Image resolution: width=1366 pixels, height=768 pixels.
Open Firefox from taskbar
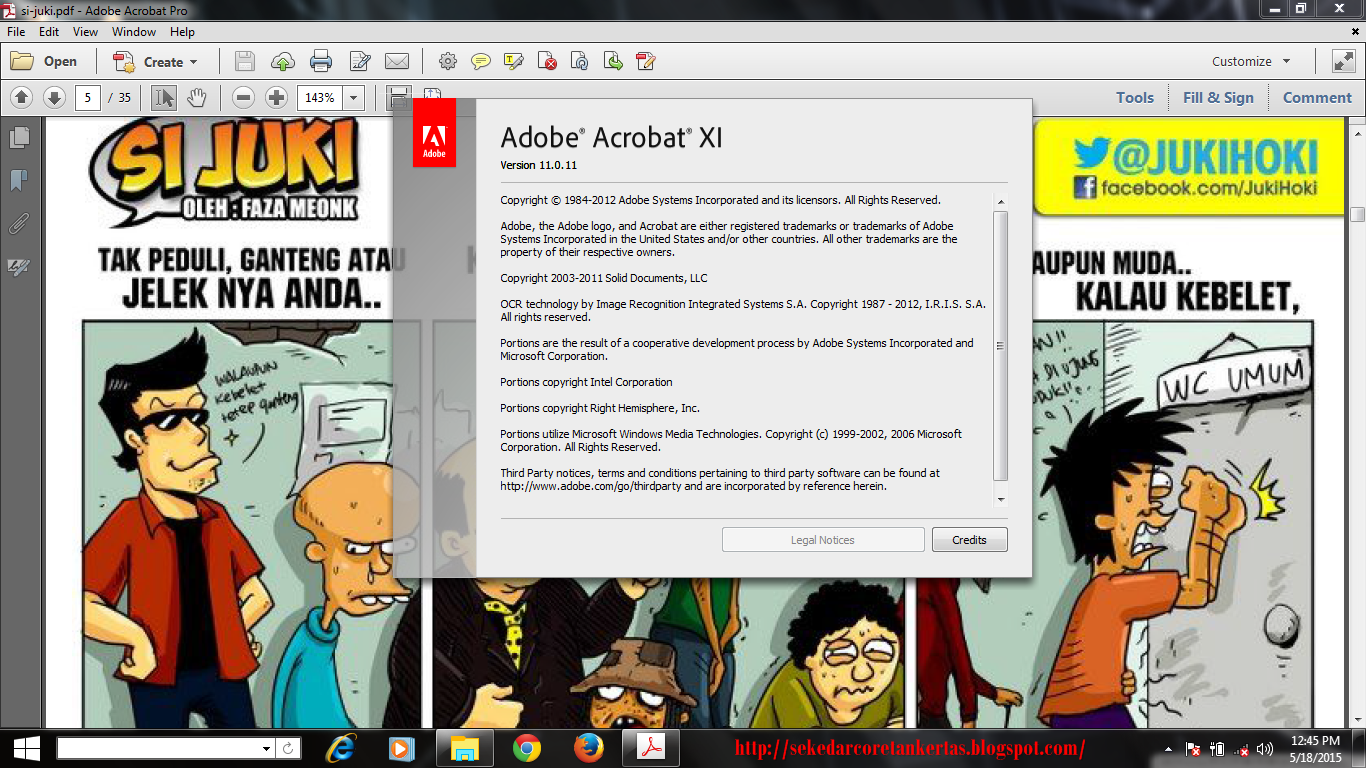[589, 748]
